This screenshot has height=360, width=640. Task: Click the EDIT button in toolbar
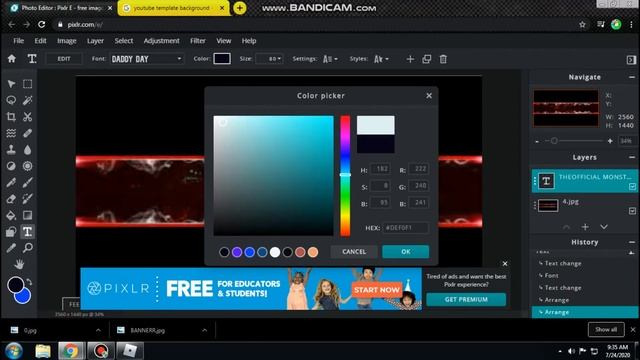(x=64, y=59)
